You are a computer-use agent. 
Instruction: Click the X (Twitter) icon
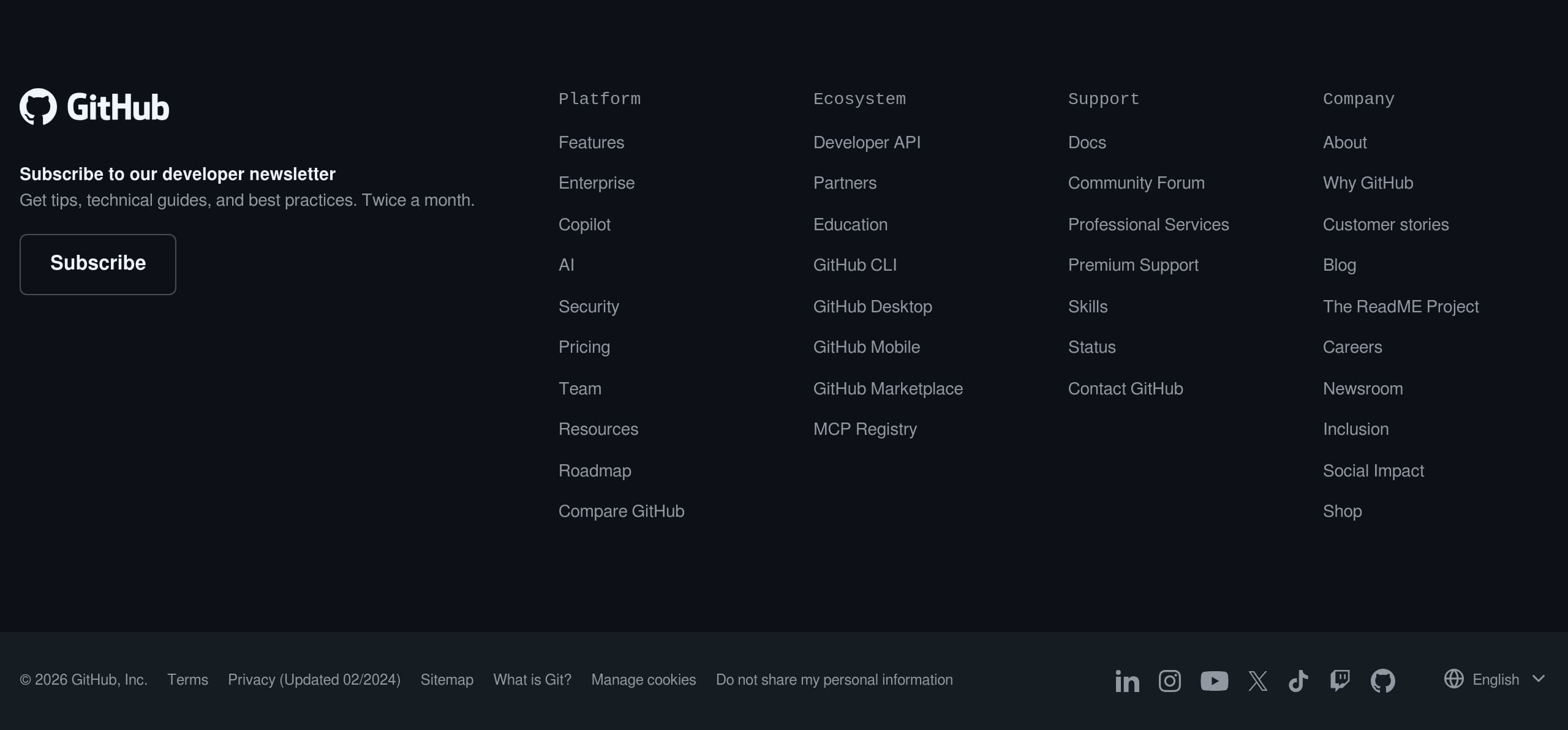[1257, 680]
